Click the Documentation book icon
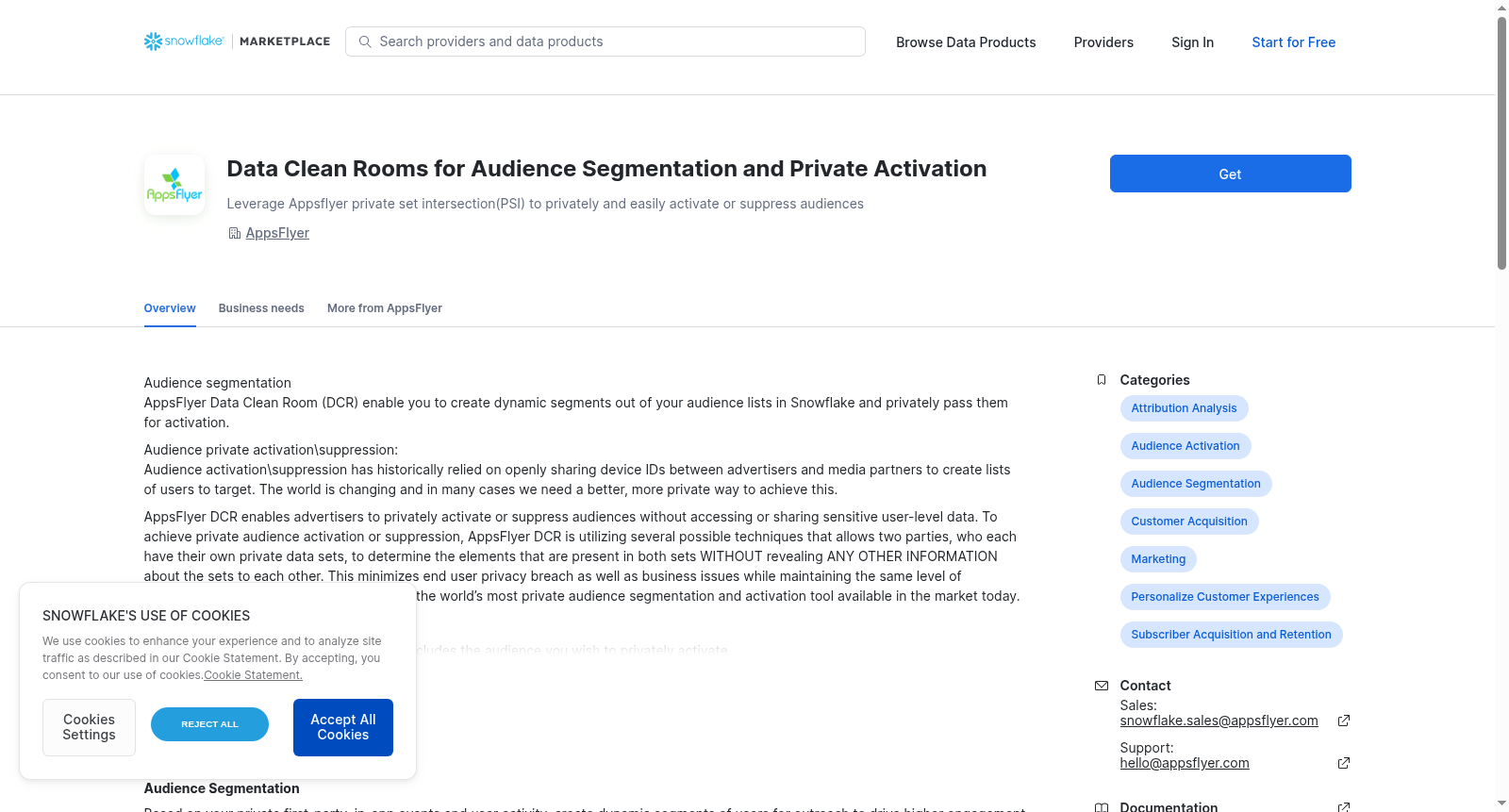The image size is (1509, 812). (1102, 807)
